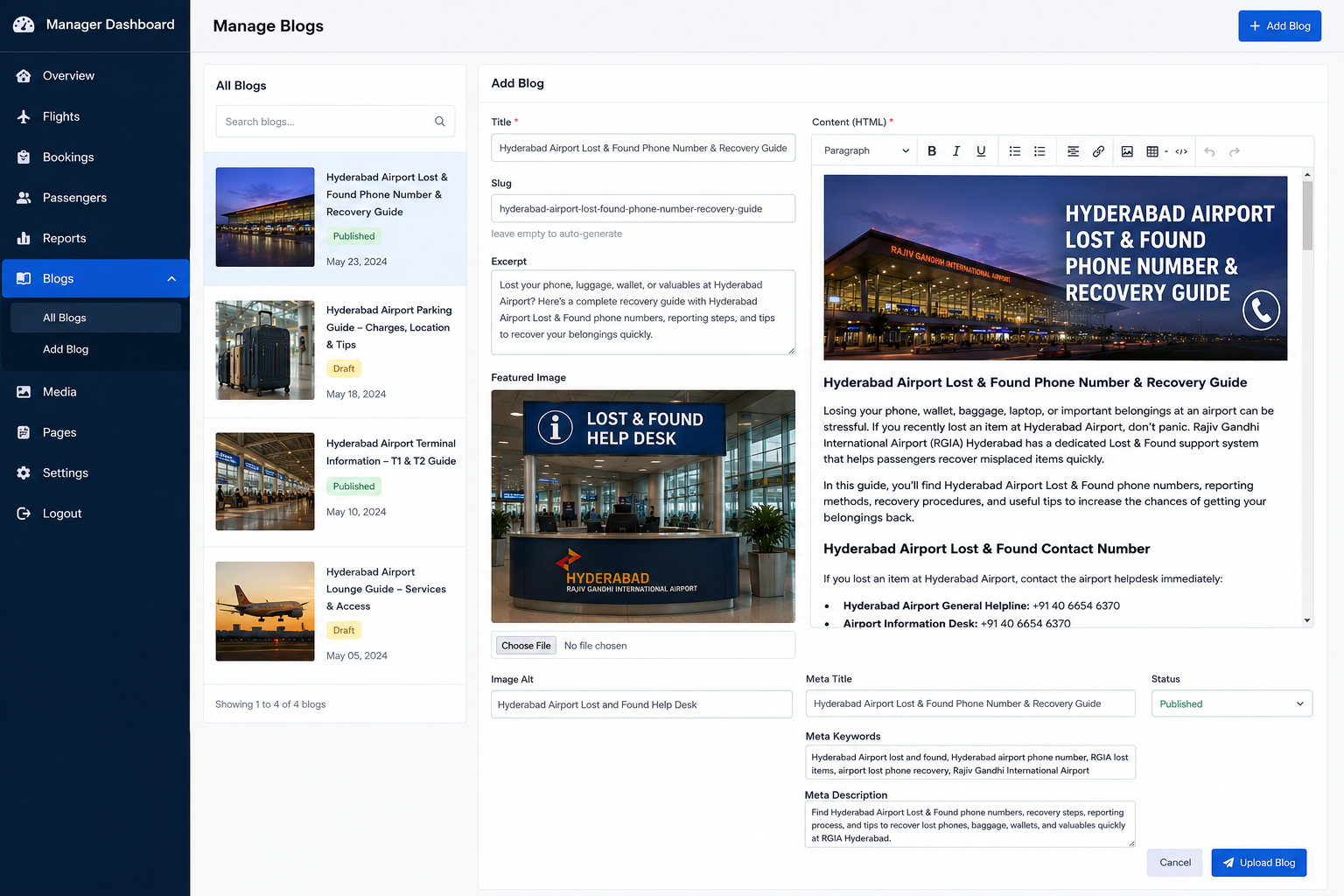Image resolution: width=1344 pixels, height=896 pixels.
Task: Click the content editor scrollbar thumb
Action: (x=1307, y=216)
